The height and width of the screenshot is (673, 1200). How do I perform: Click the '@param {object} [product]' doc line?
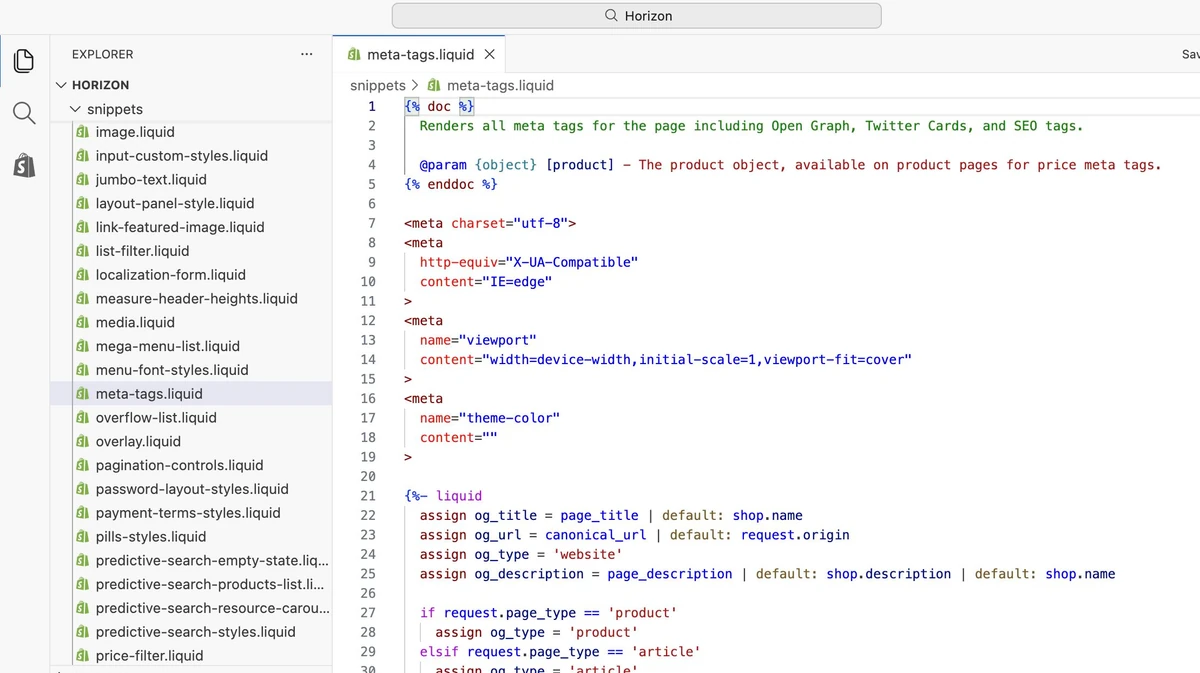(x=790, y=165)
